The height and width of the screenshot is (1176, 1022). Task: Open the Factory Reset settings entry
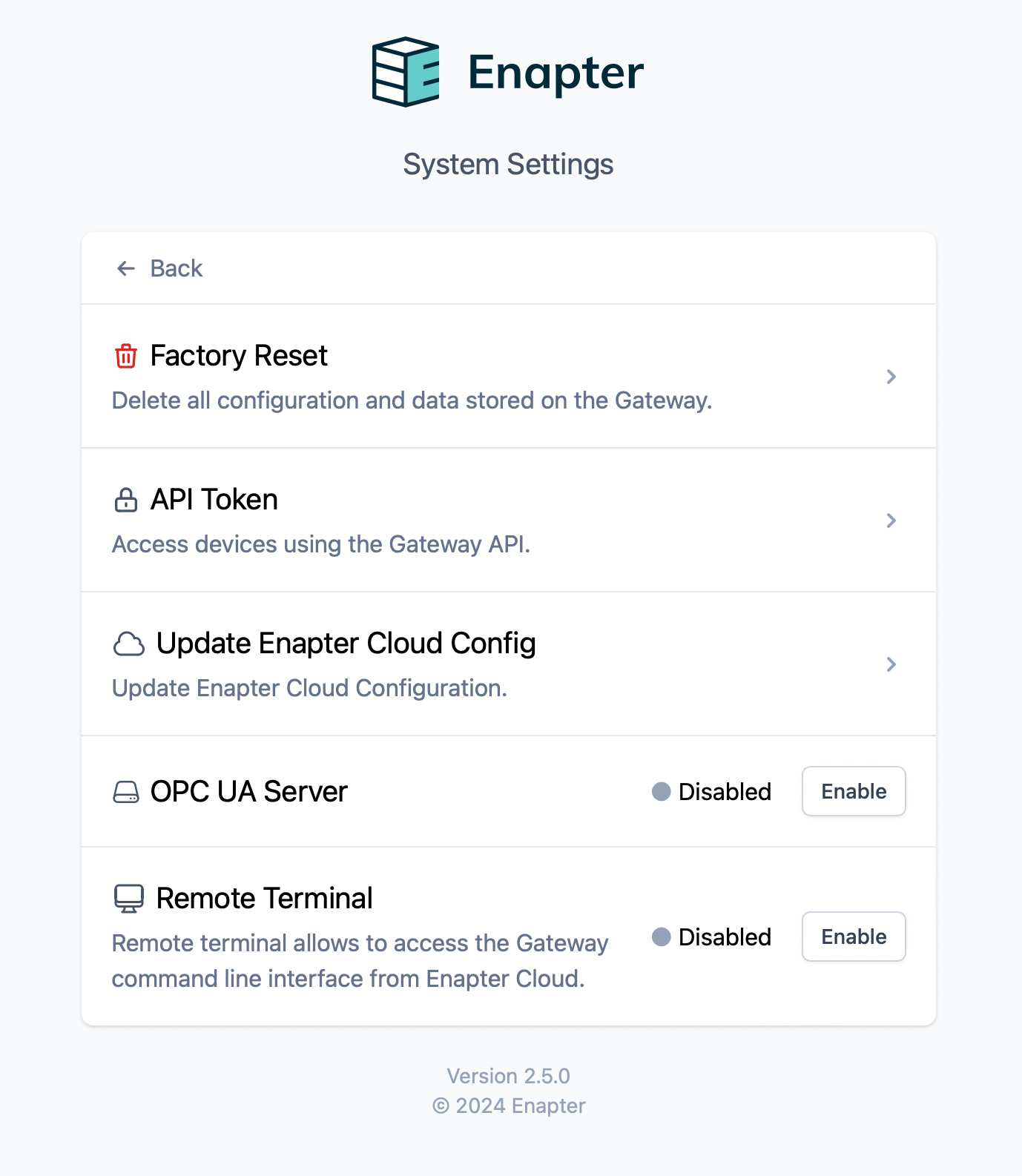238,356
